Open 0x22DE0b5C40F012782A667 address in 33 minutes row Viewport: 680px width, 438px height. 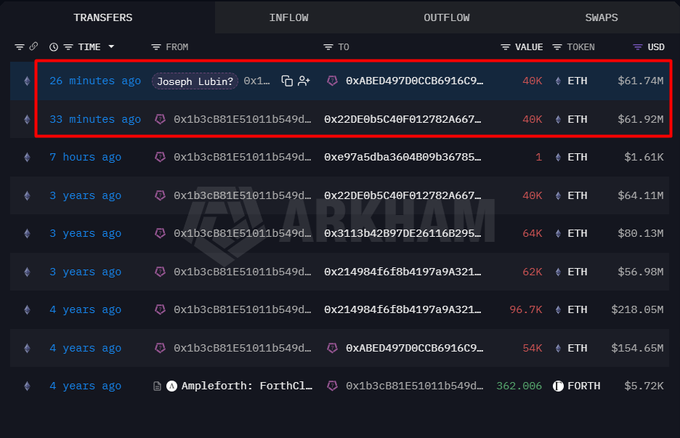point(402,119)
